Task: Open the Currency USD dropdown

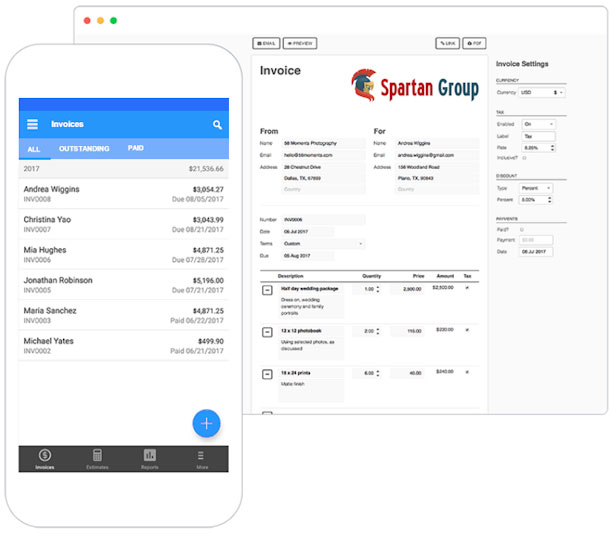Action: [x=542, y=93]
